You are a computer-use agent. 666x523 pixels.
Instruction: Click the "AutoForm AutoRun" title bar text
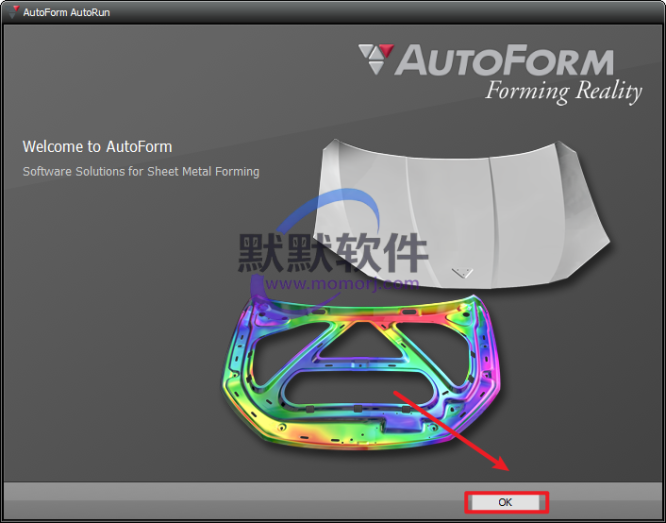click(x=66, y=9)
